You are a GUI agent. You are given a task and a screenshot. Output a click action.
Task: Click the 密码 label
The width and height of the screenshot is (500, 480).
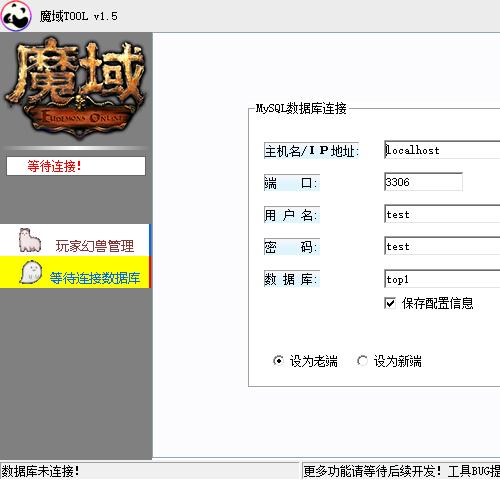[292, 247]
